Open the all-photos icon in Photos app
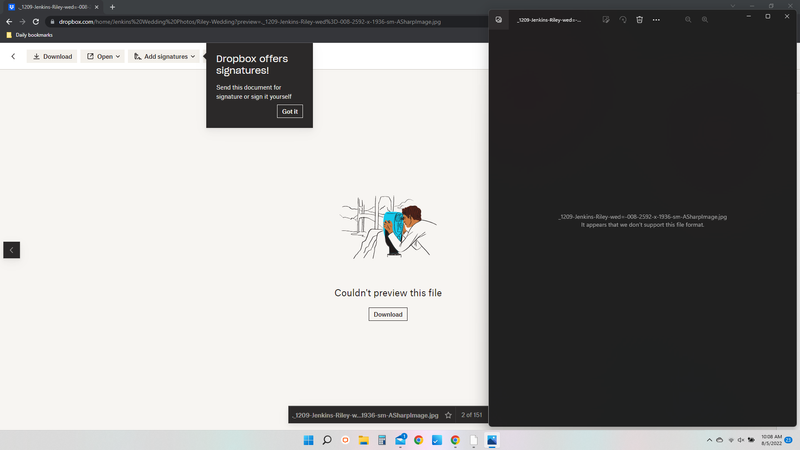800x450 pixels. coord(498,20)
